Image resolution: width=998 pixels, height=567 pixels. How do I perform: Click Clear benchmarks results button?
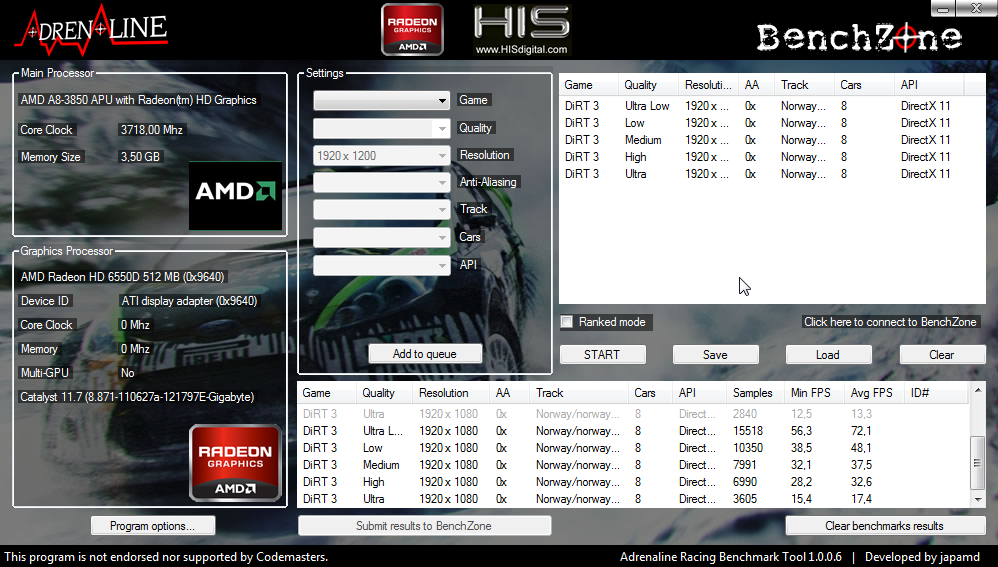point(885,526)
